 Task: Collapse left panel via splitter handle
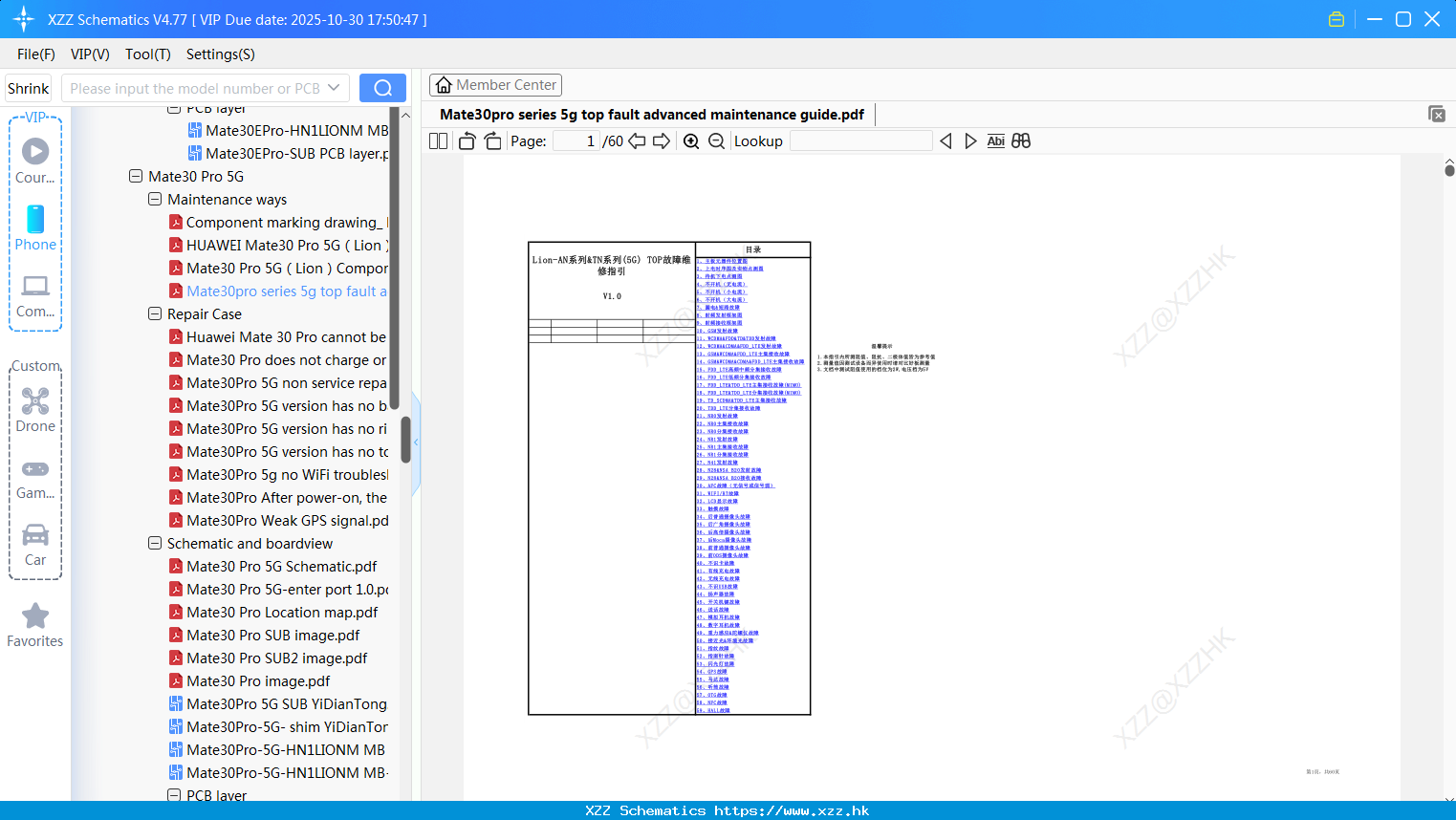[416, 442]
